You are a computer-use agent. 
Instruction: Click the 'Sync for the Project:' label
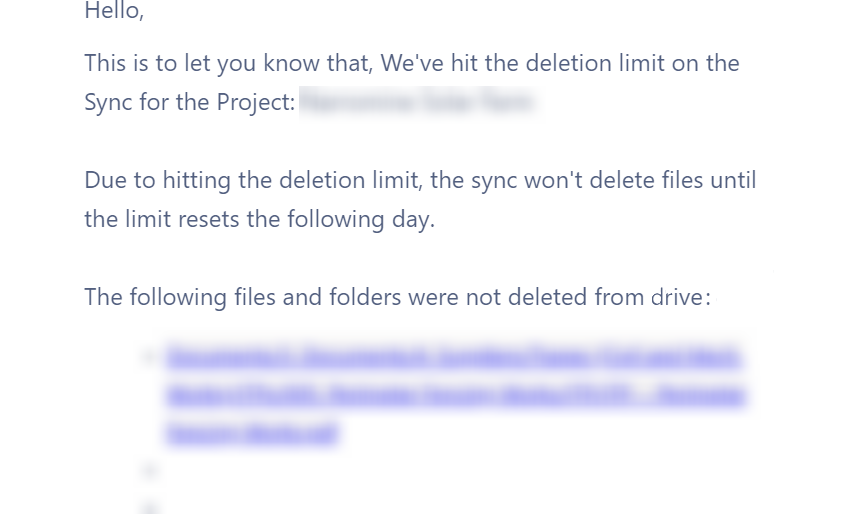point(189,102)
